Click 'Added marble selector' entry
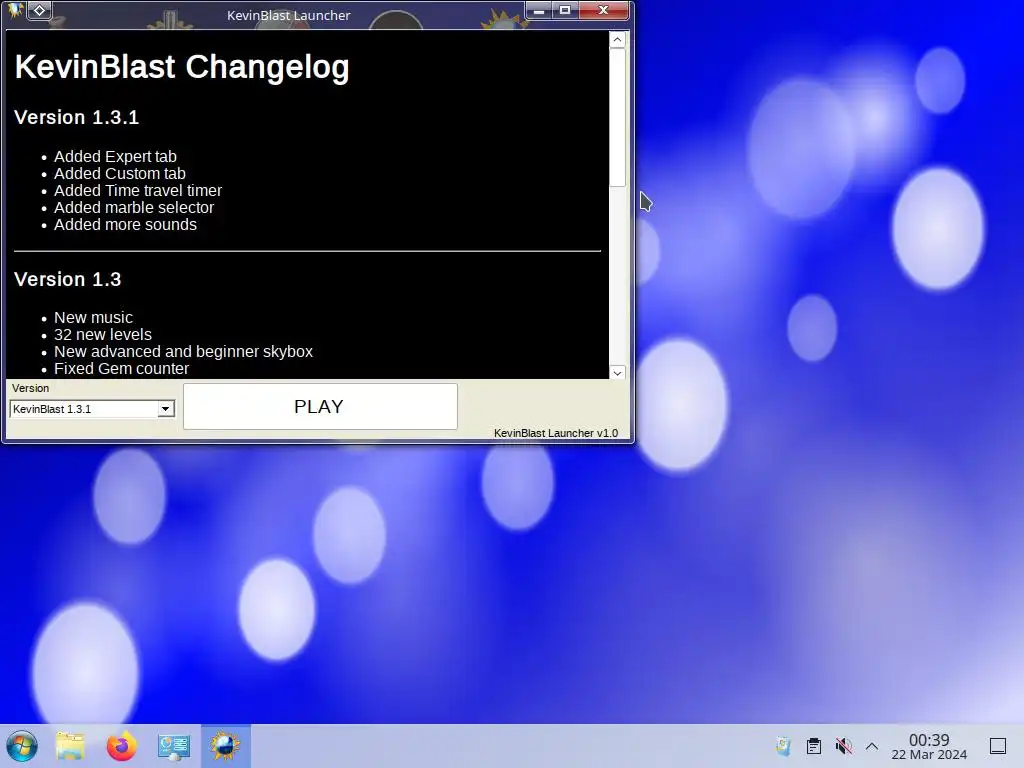The image size is (1024, 768). coord(134,208)
